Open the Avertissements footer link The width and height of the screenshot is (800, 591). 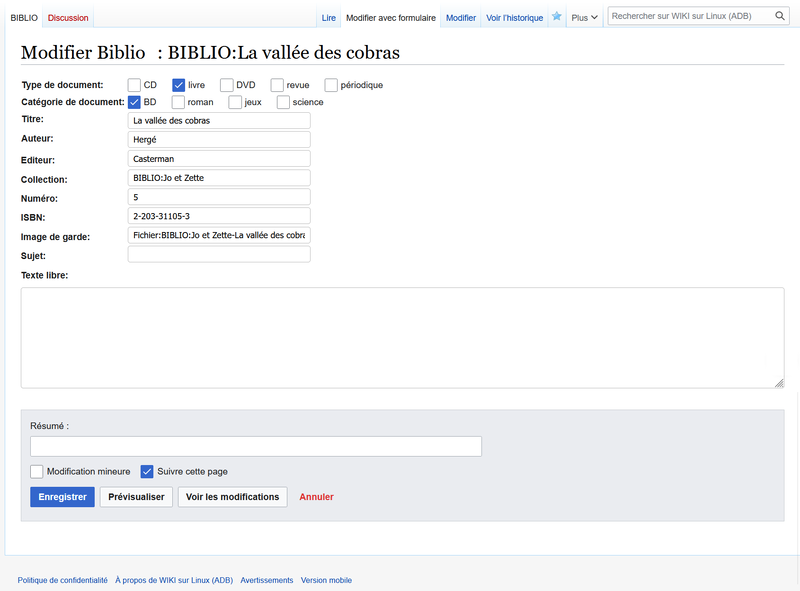click(x=267, y=580)
